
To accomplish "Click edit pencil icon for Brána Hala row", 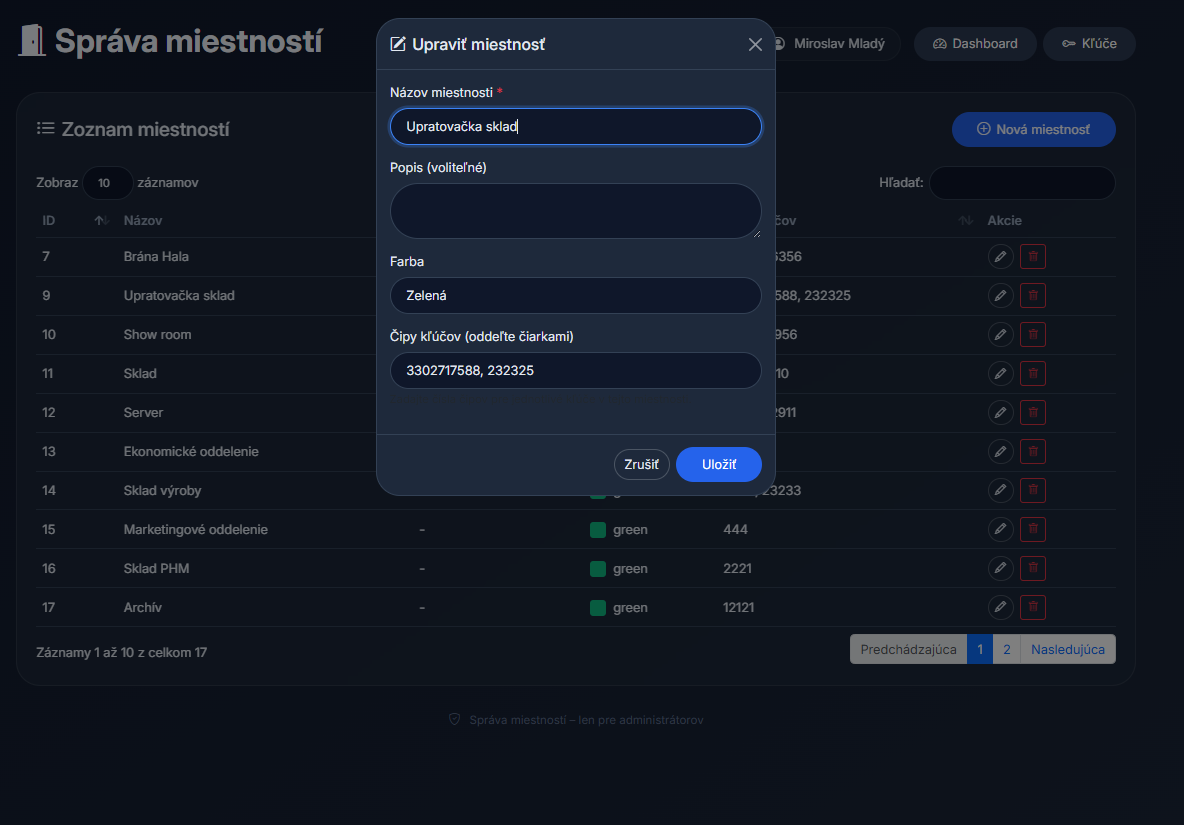I will (x=1000, y=257).
